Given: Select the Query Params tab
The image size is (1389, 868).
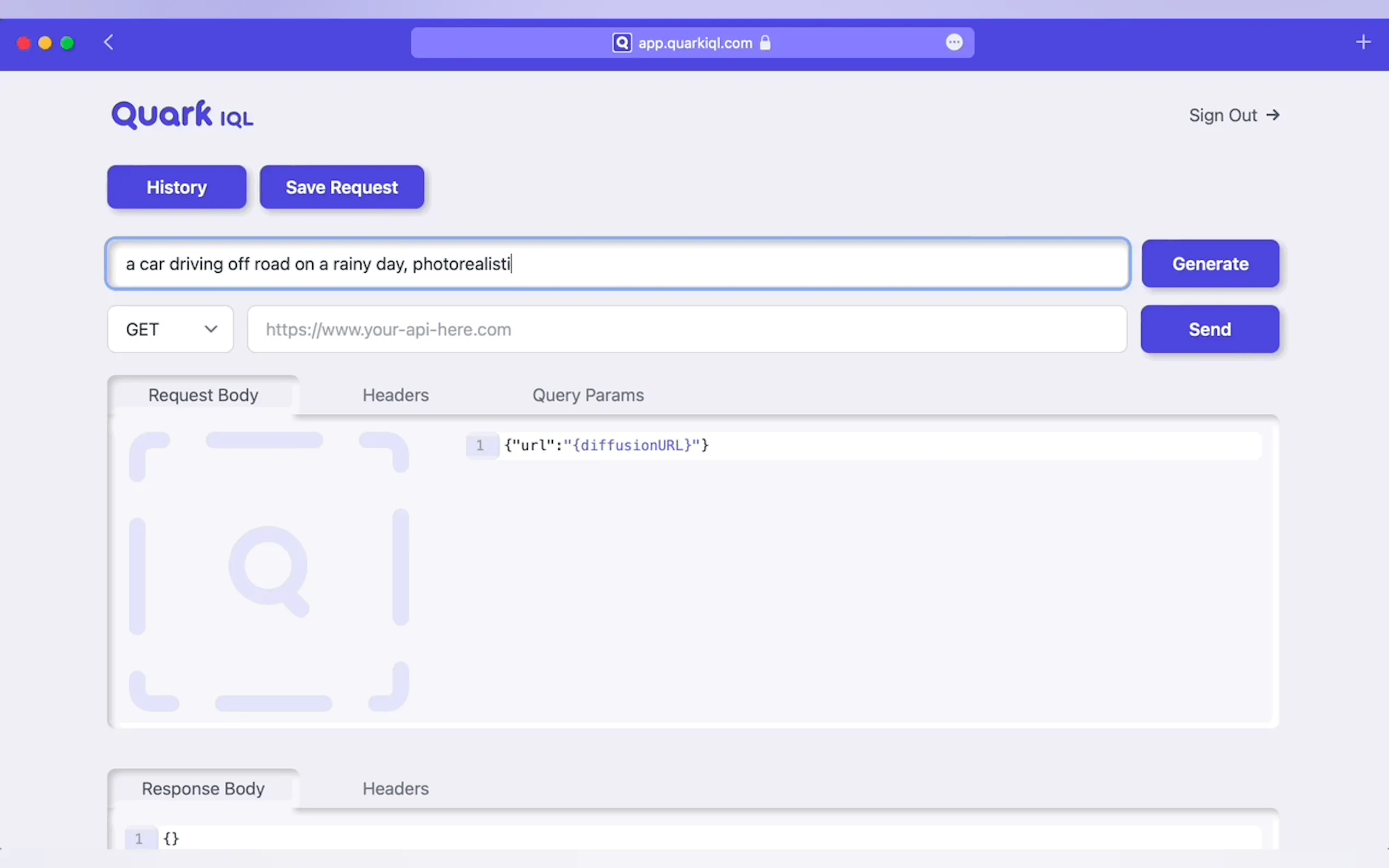Looking at the screenshot, I should pos(588,395).
